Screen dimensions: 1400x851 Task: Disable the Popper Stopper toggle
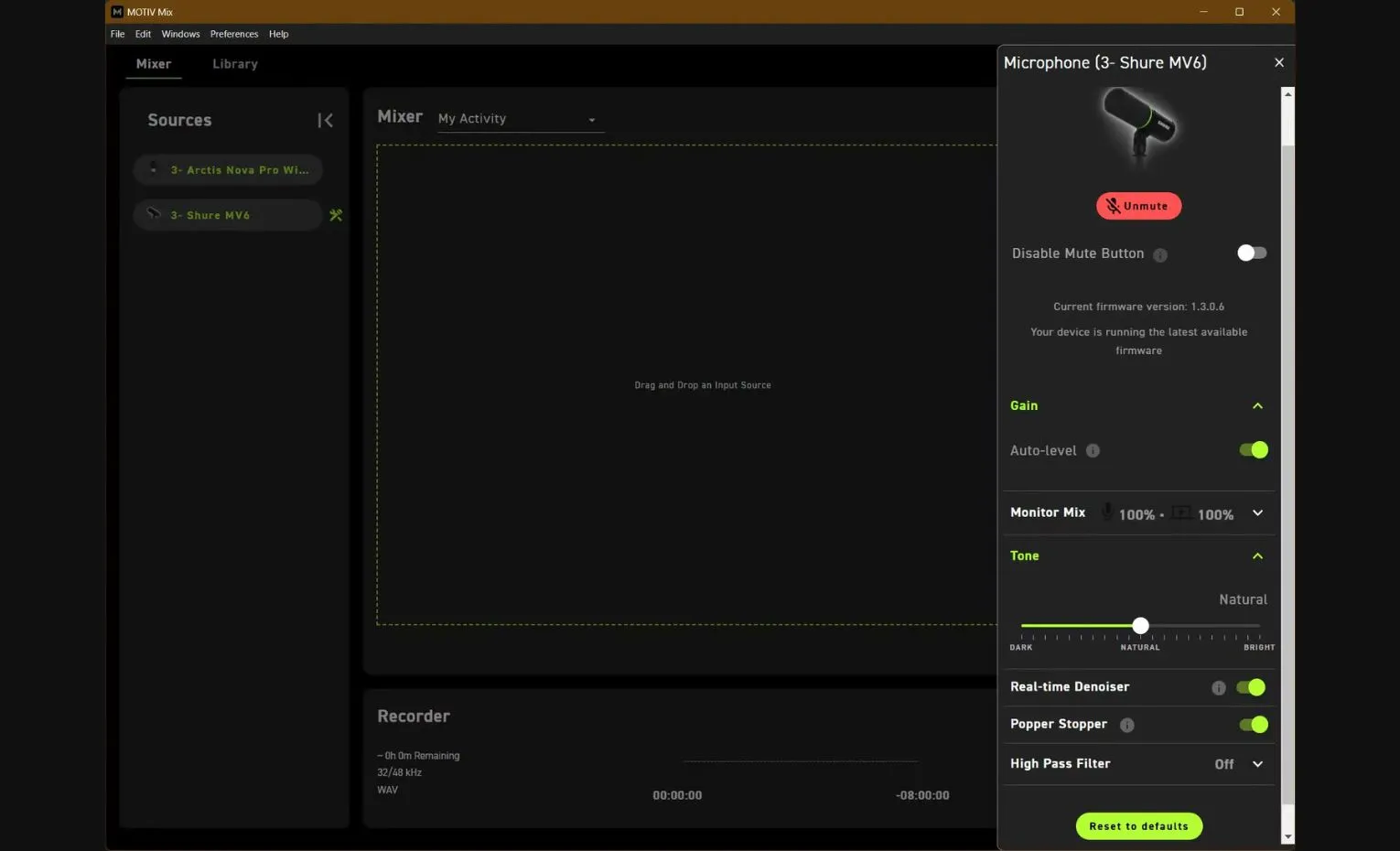(x=1254, y=725)
